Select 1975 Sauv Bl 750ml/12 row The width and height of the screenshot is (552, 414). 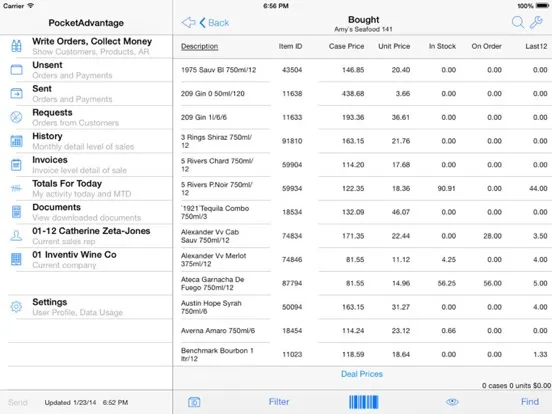pos(363,70)
